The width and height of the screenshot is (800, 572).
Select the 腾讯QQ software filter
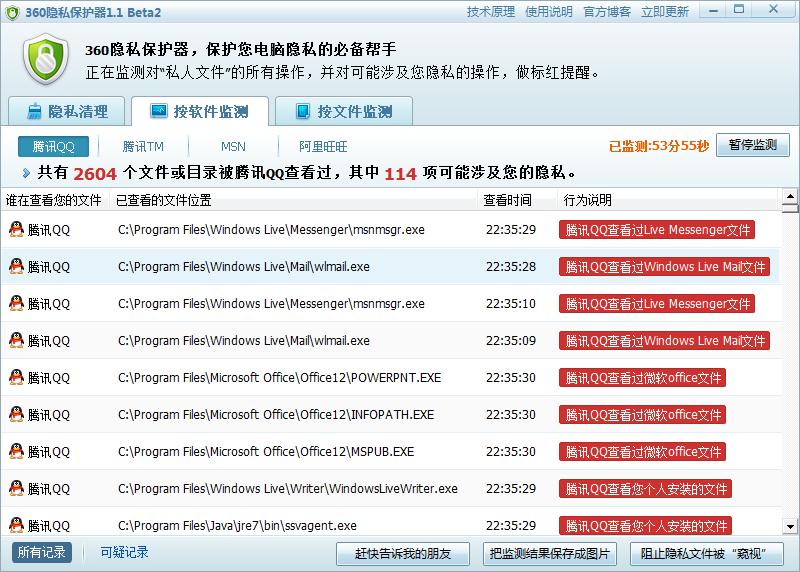[x=53, y=147]
